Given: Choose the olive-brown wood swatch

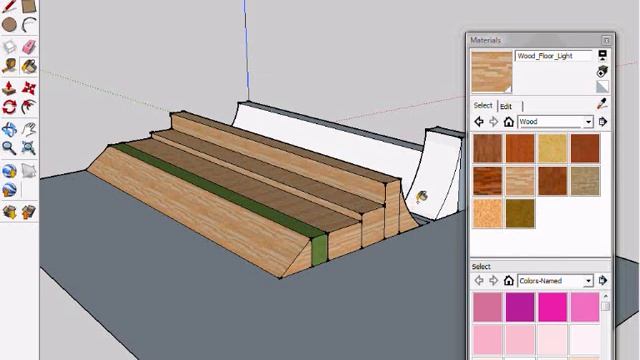Looking at the screenshot, I should point(520,213).
